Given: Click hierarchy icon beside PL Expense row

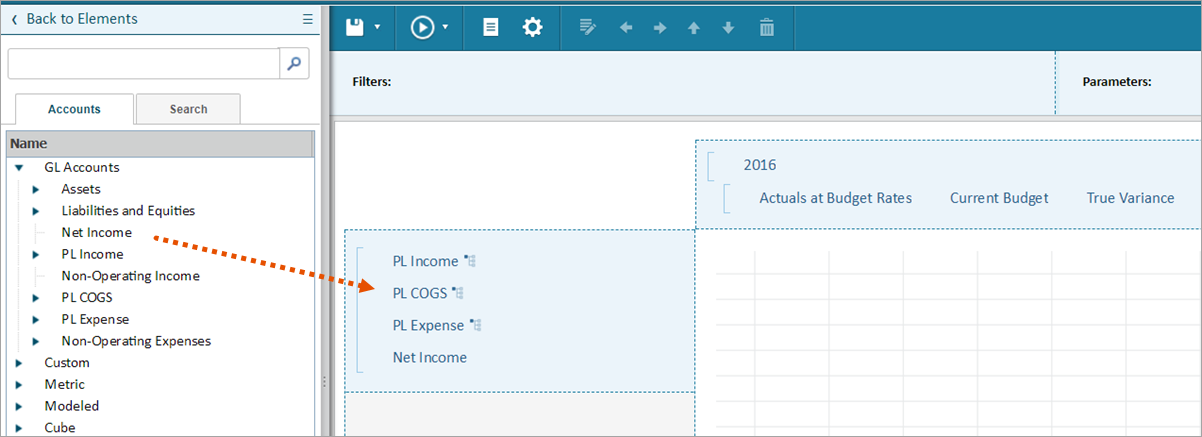Looking at the screenshot, I should coord(476,325).
